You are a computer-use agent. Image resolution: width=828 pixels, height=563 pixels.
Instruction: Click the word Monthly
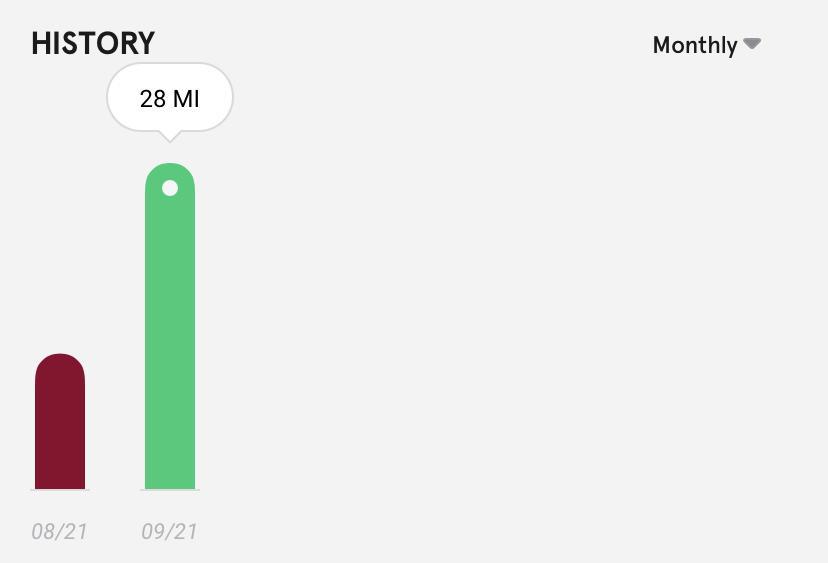tap(695, 45)
